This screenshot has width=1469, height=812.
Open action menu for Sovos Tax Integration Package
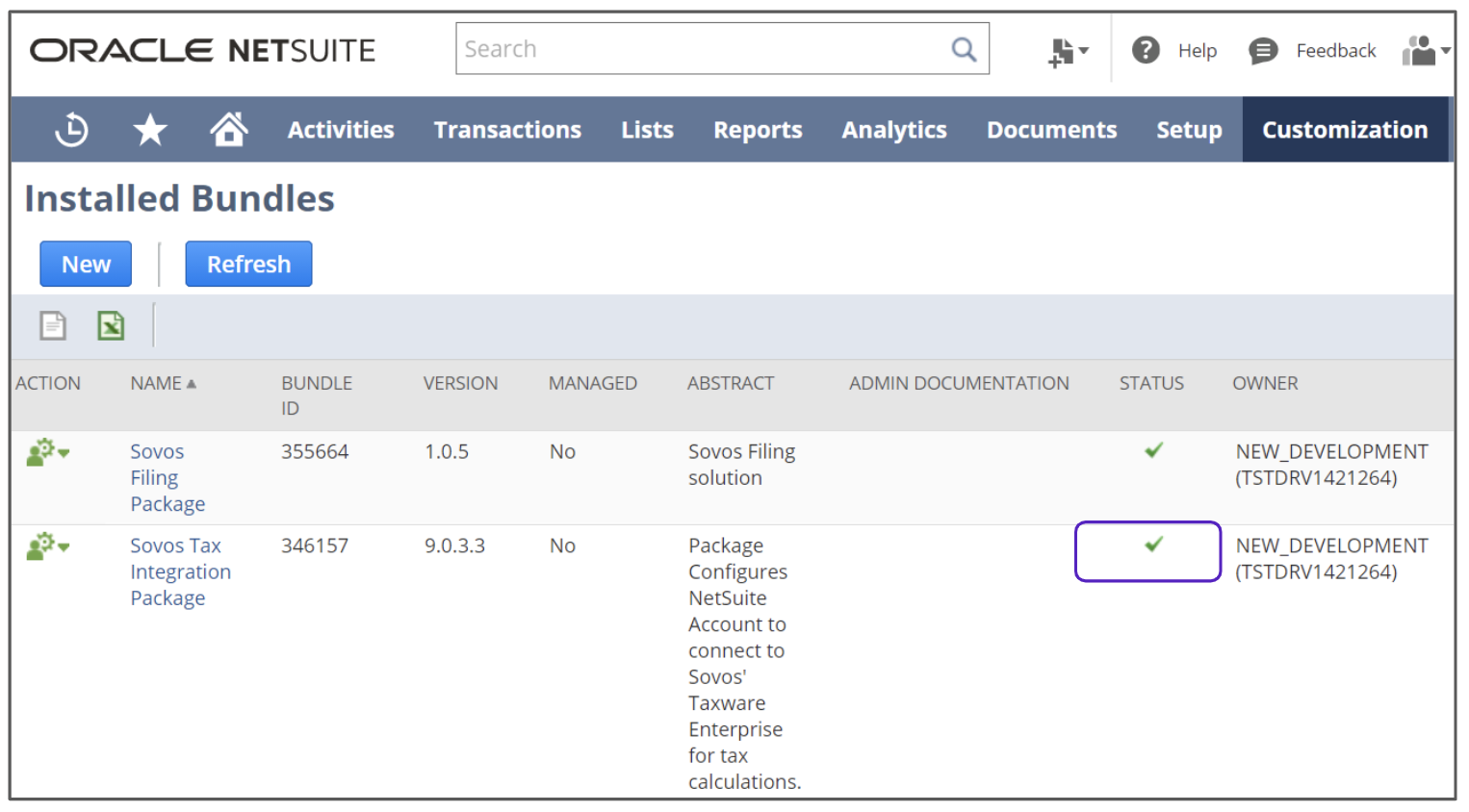[48, 546]
